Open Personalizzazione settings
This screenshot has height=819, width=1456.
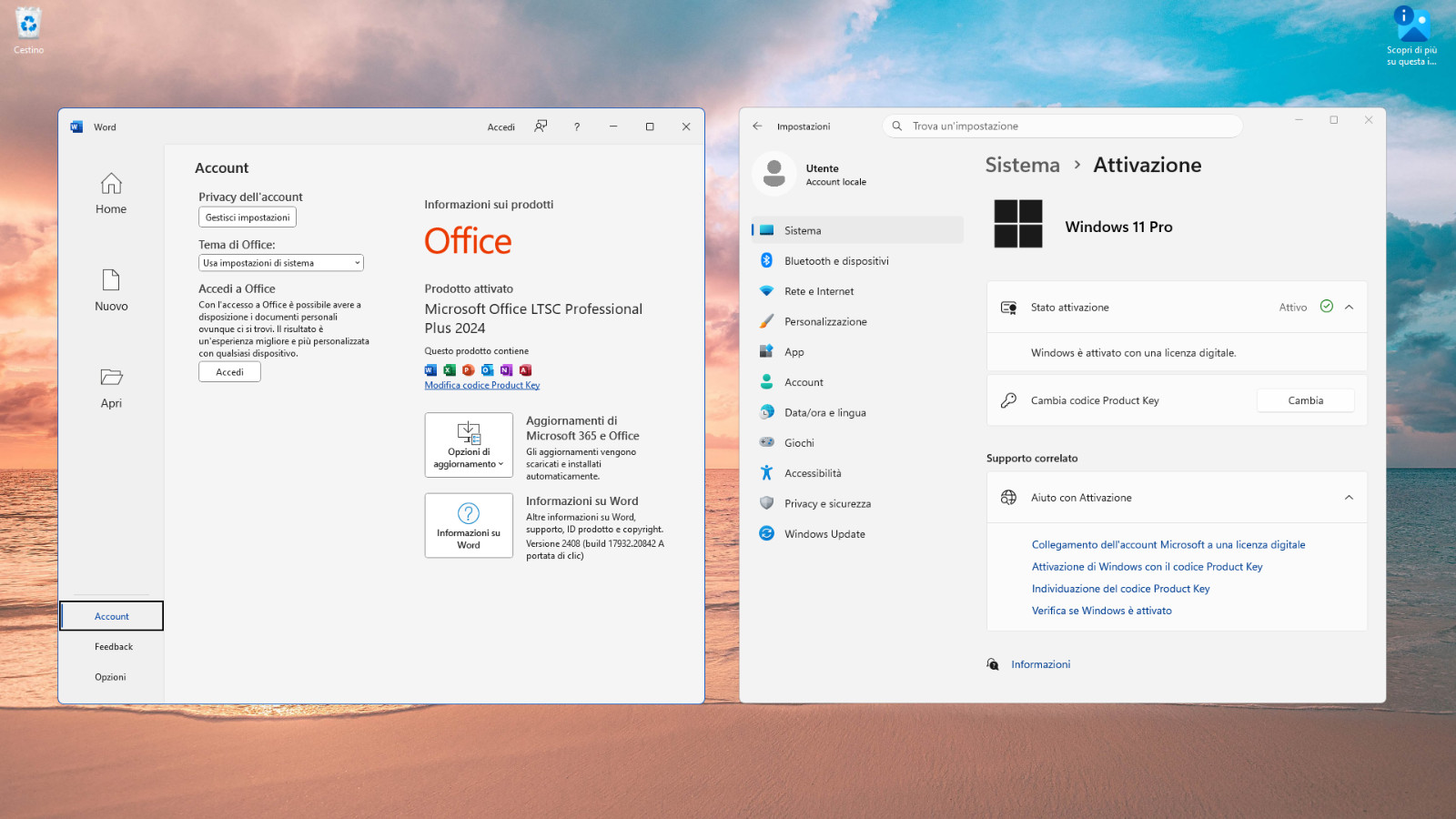[x=857, y=321]
